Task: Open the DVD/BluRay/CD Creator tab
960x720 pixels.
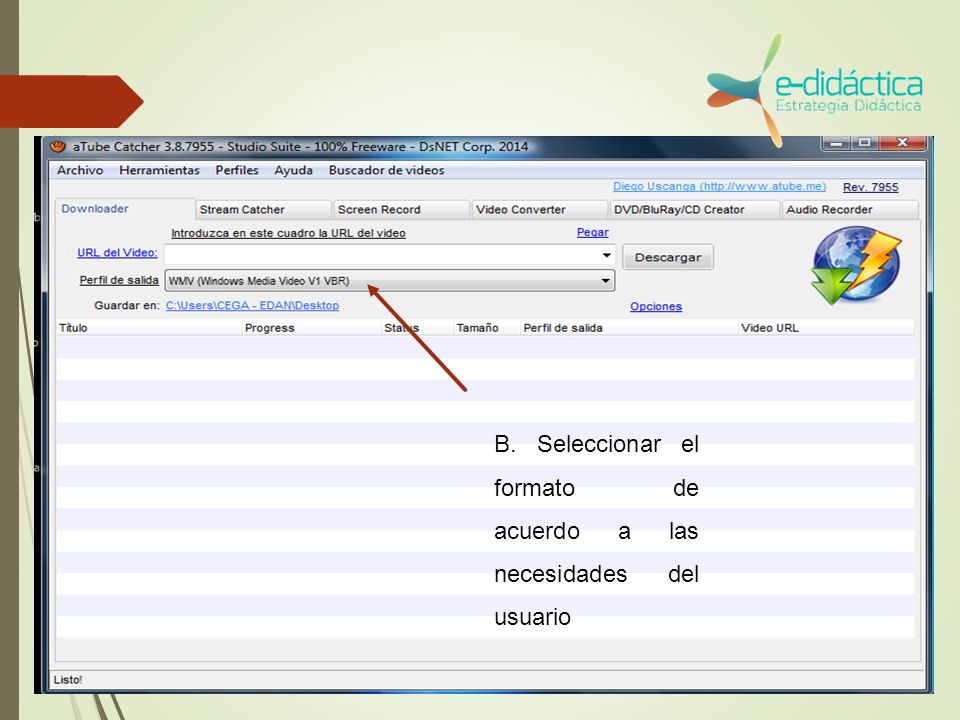Action: pyautogui.click(x=694, y=209)
